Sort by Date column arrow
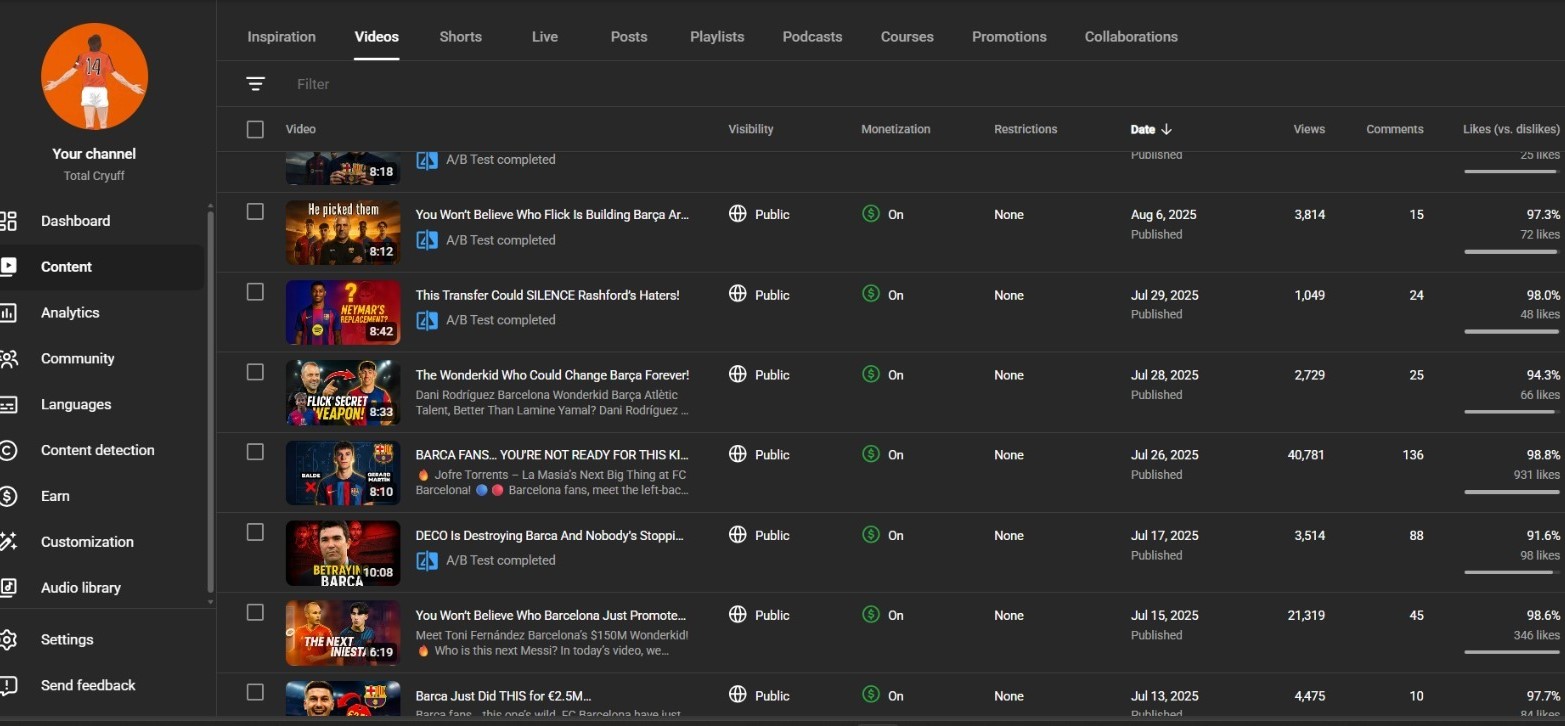The width and height of the screenshot is (1565, 726). (1166, 129)
